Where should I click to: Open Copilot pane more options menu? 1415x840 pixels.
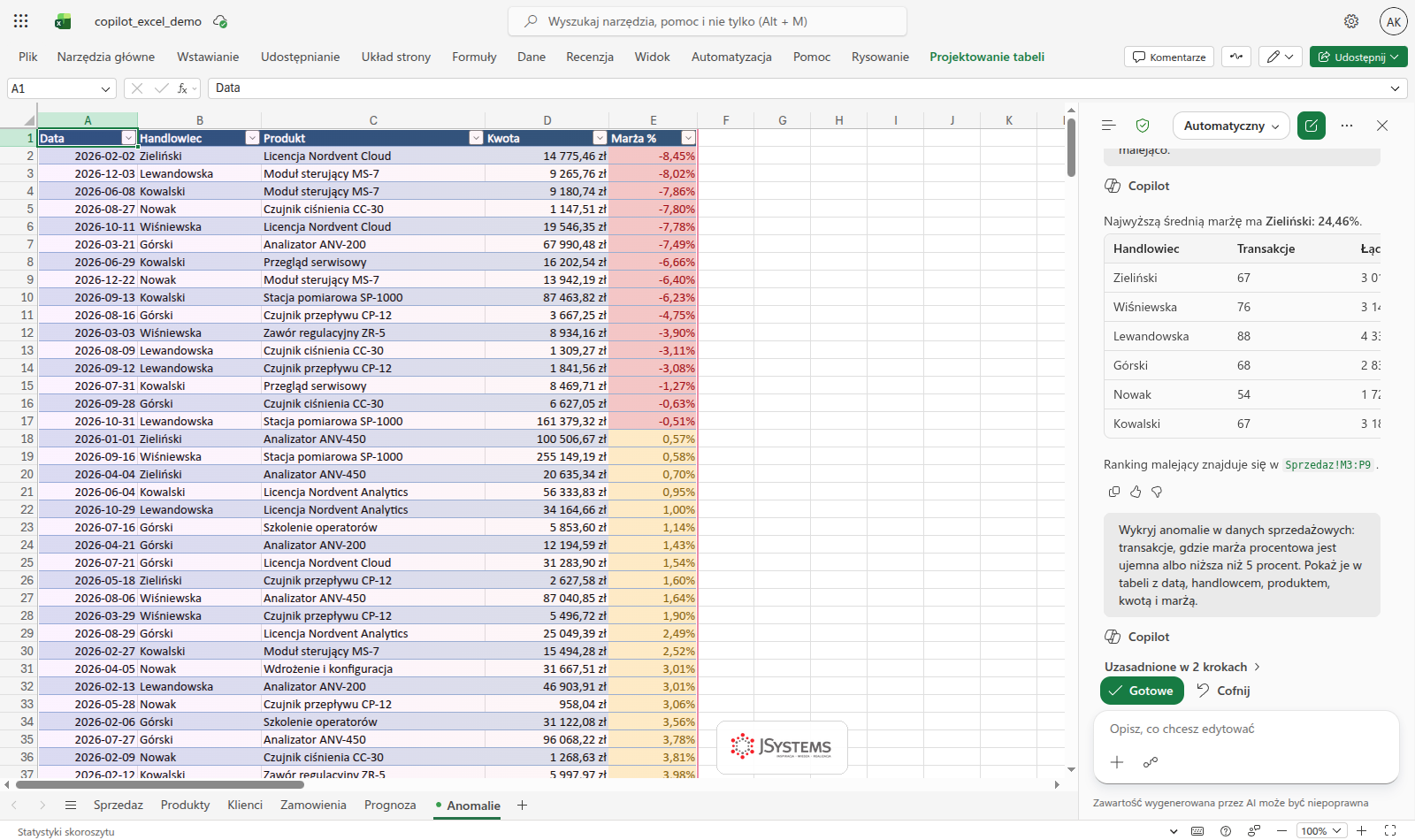coord(1347,126)
